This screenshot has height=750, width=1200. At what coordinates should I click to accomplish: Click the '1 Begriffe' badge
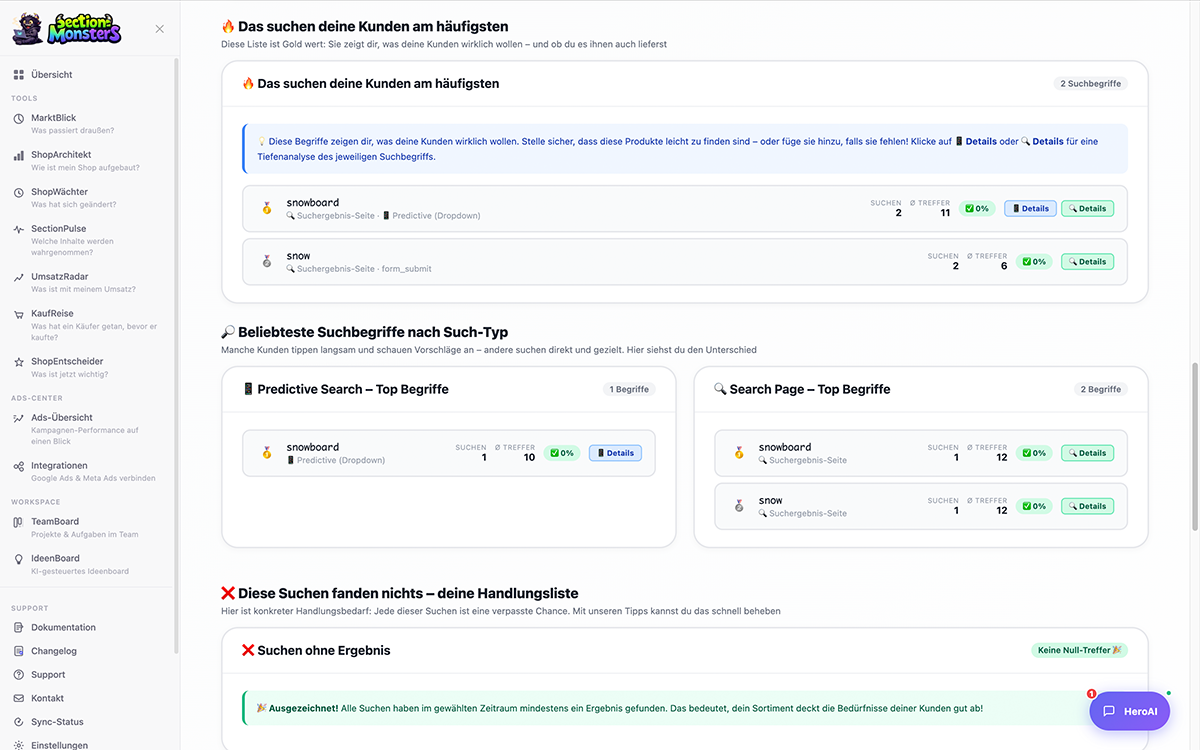pyautogui.click(x=629, y=389)
